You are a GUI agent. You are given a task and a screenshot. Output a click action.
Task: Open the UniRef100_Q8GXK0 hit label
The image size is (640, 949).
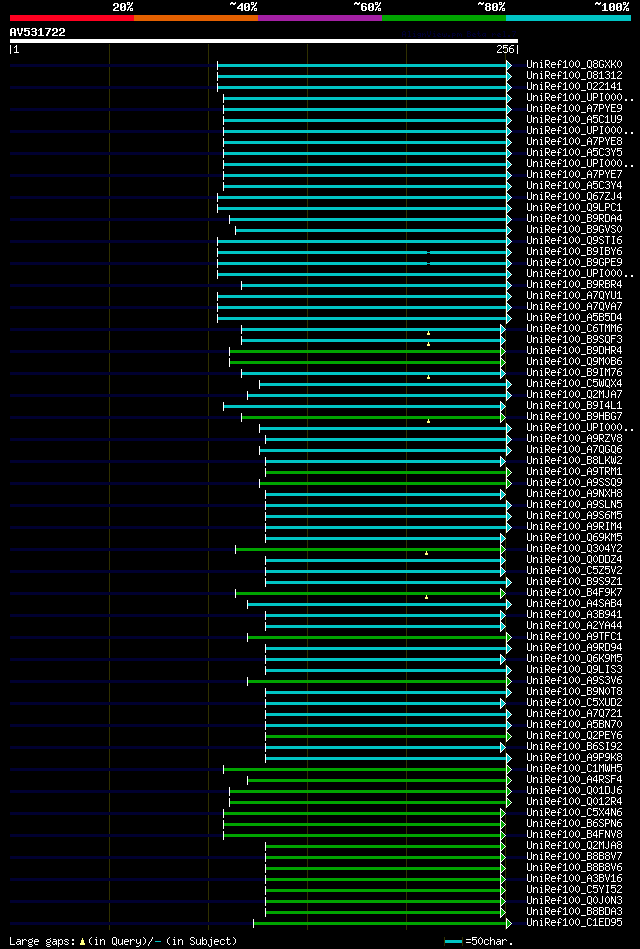point(574,65)
